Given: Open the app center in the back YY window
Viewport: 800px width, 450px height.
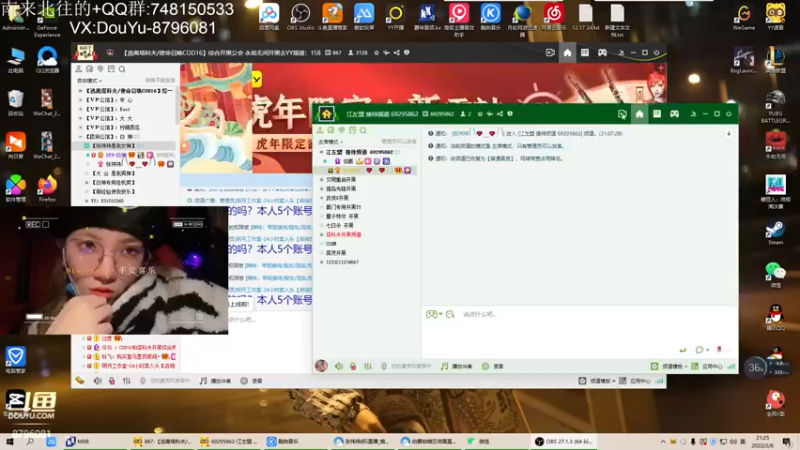Looking at the screenshot, I should 635,381.
